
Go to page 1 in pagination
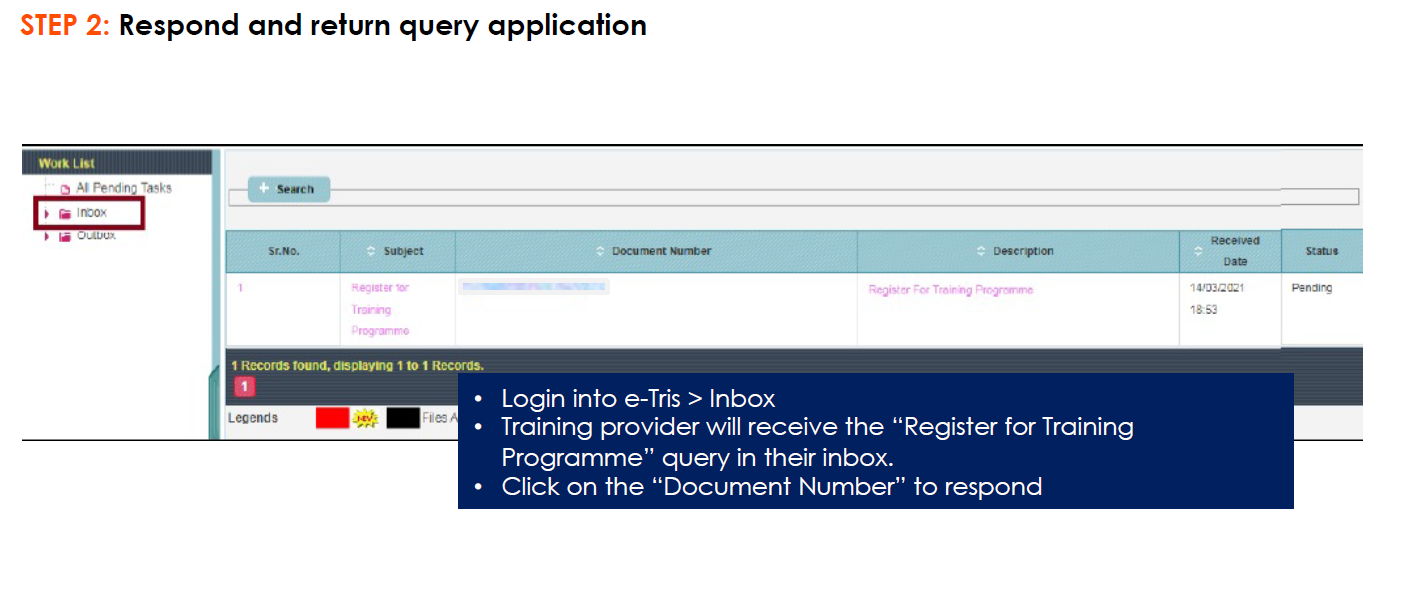(245, 386)
